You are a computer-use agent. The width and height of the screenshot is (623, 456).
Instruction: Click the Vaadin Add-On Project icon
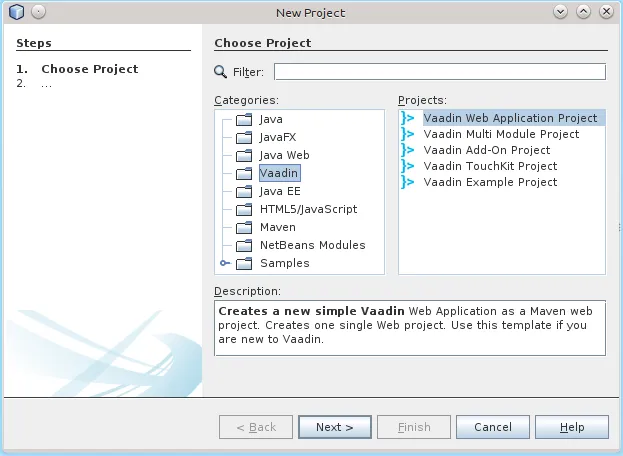[408, 150]
